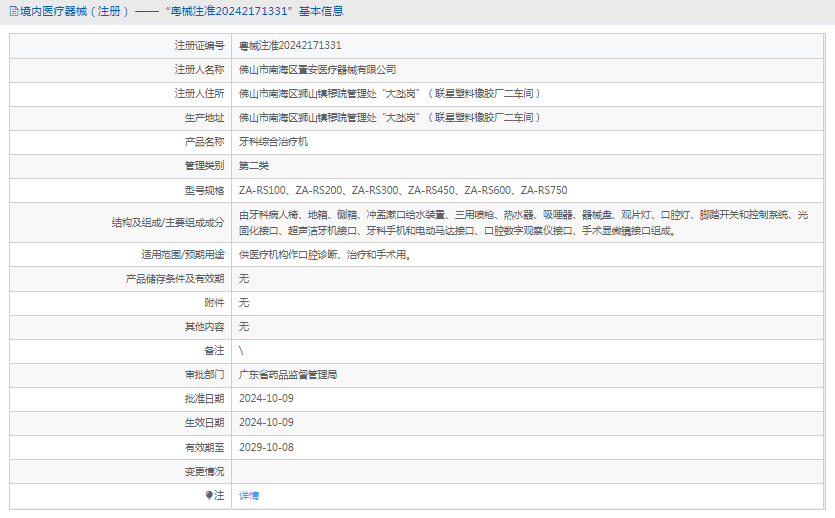835x518 pixels.
Task: Click the document icon before the page title
Action: tap(14, 11)
